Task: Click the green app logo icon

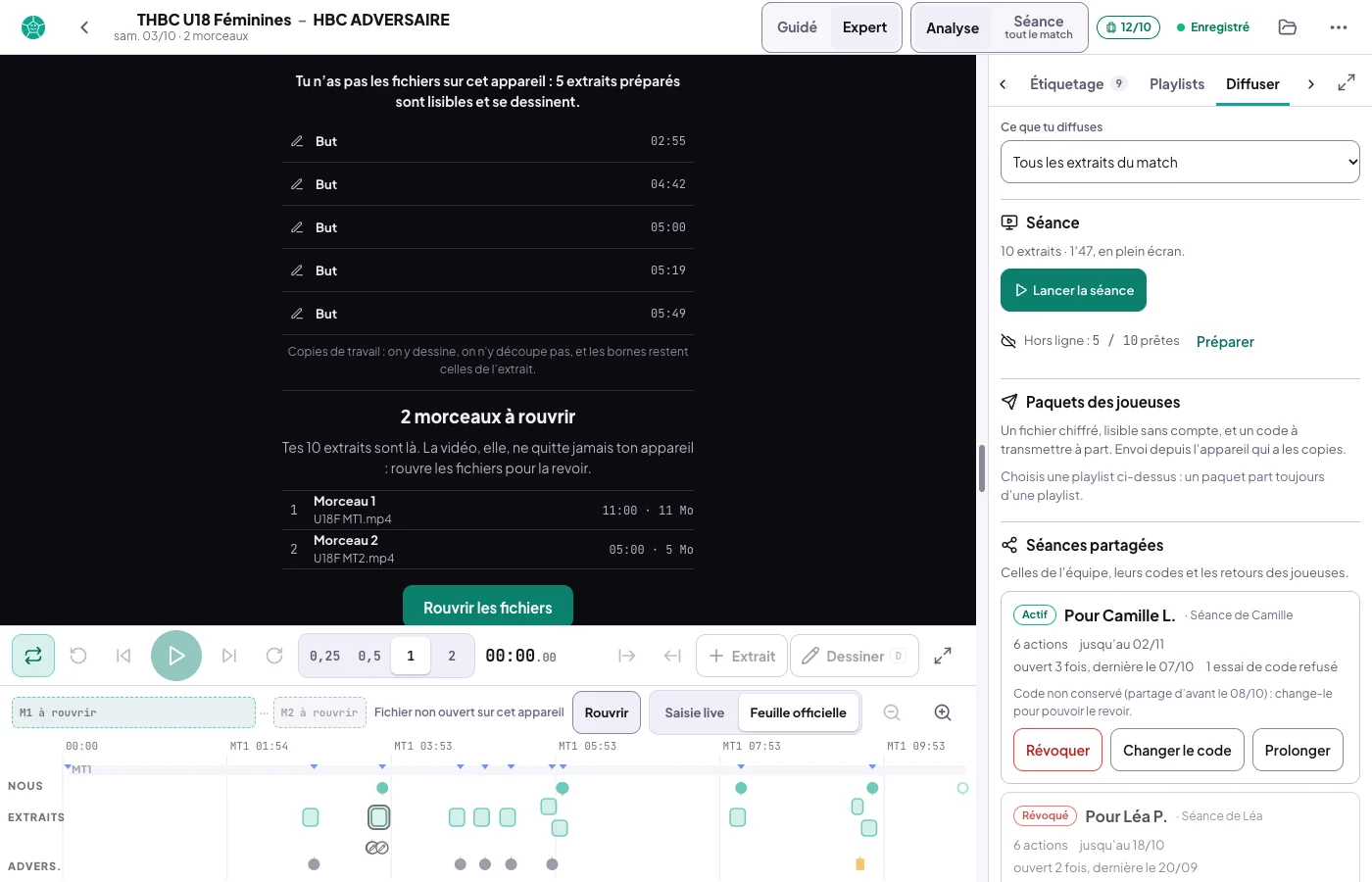Action: (x=33, y=27)
